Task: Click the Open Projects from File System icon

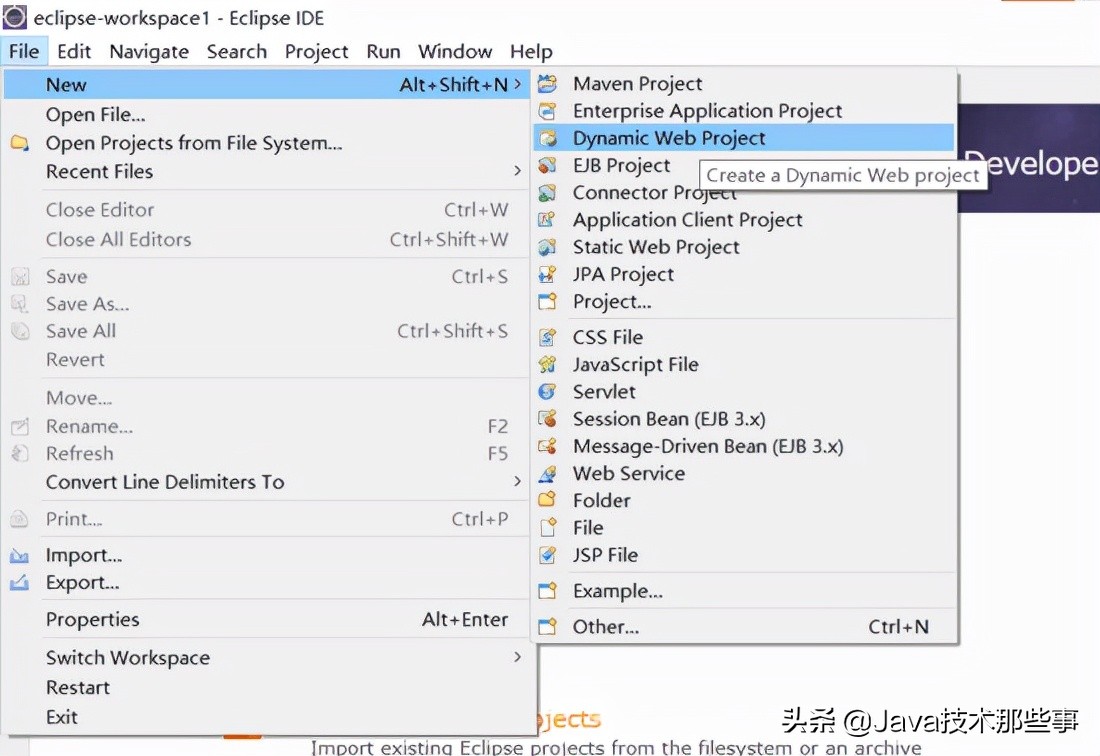Action: [x=20, y=143]
